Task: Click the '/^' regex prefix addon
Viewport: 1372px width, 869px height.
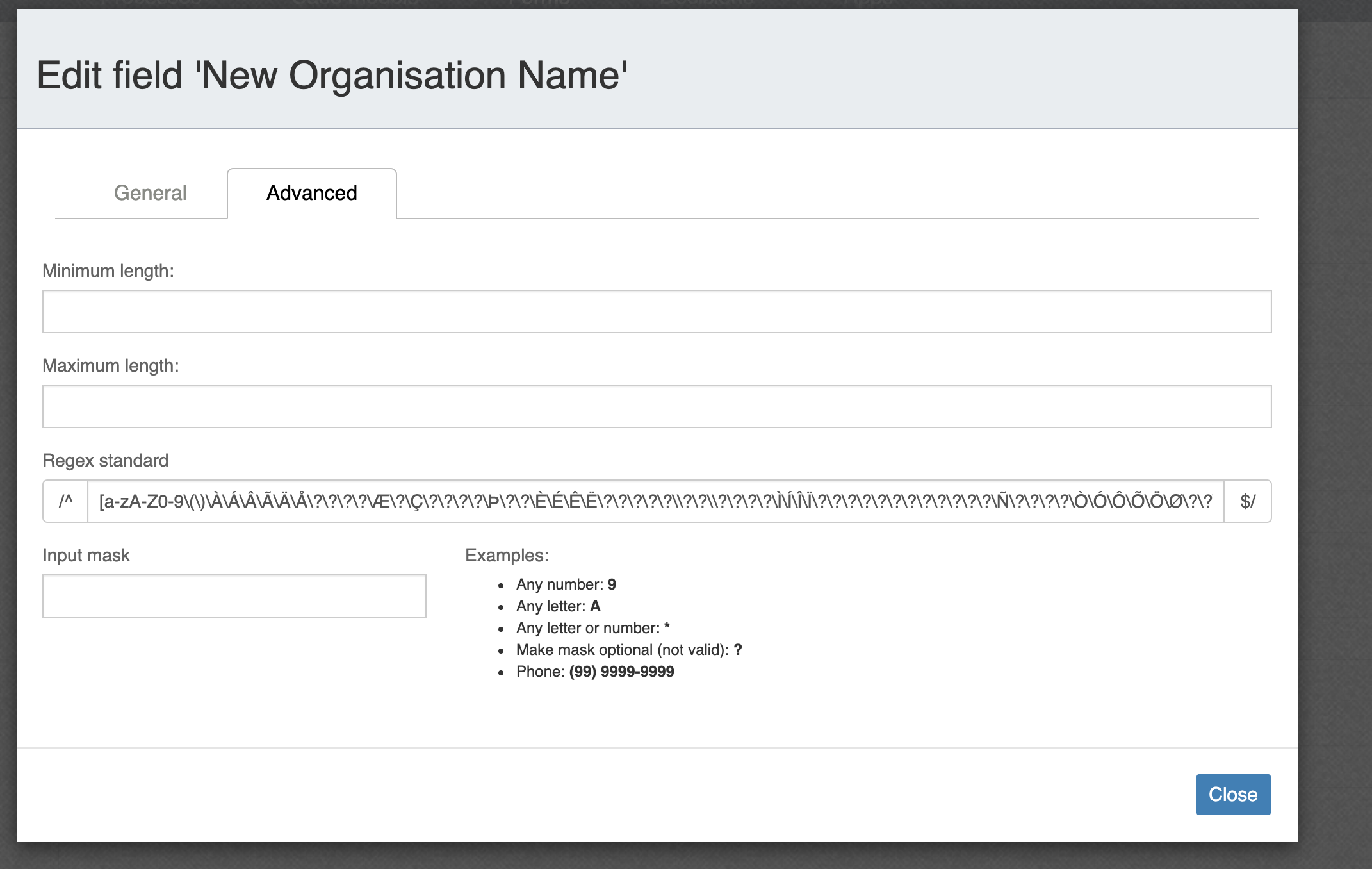Action: click(65, 501)
